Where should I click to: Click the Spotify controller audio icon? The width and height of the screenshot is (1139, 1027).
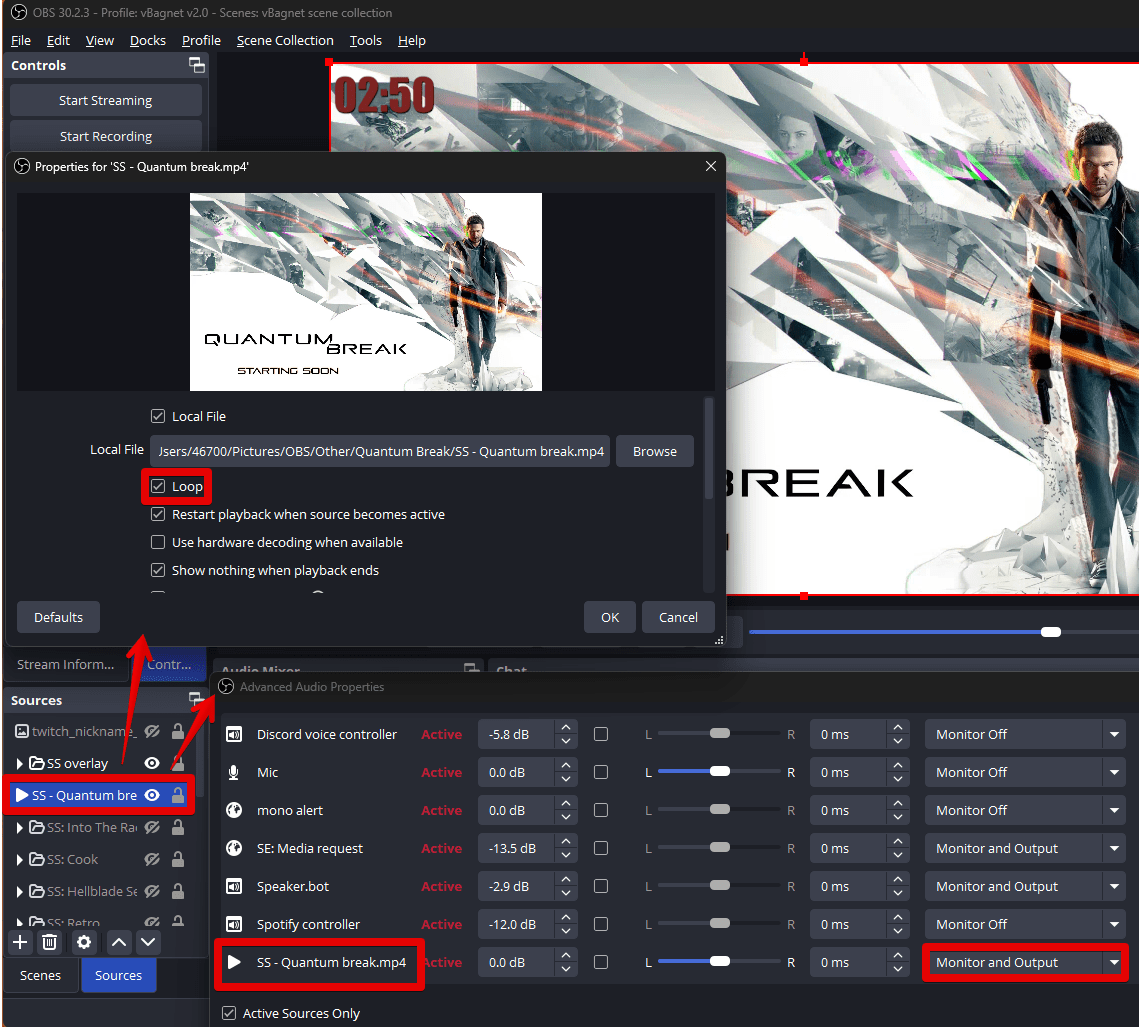(234, 924)
